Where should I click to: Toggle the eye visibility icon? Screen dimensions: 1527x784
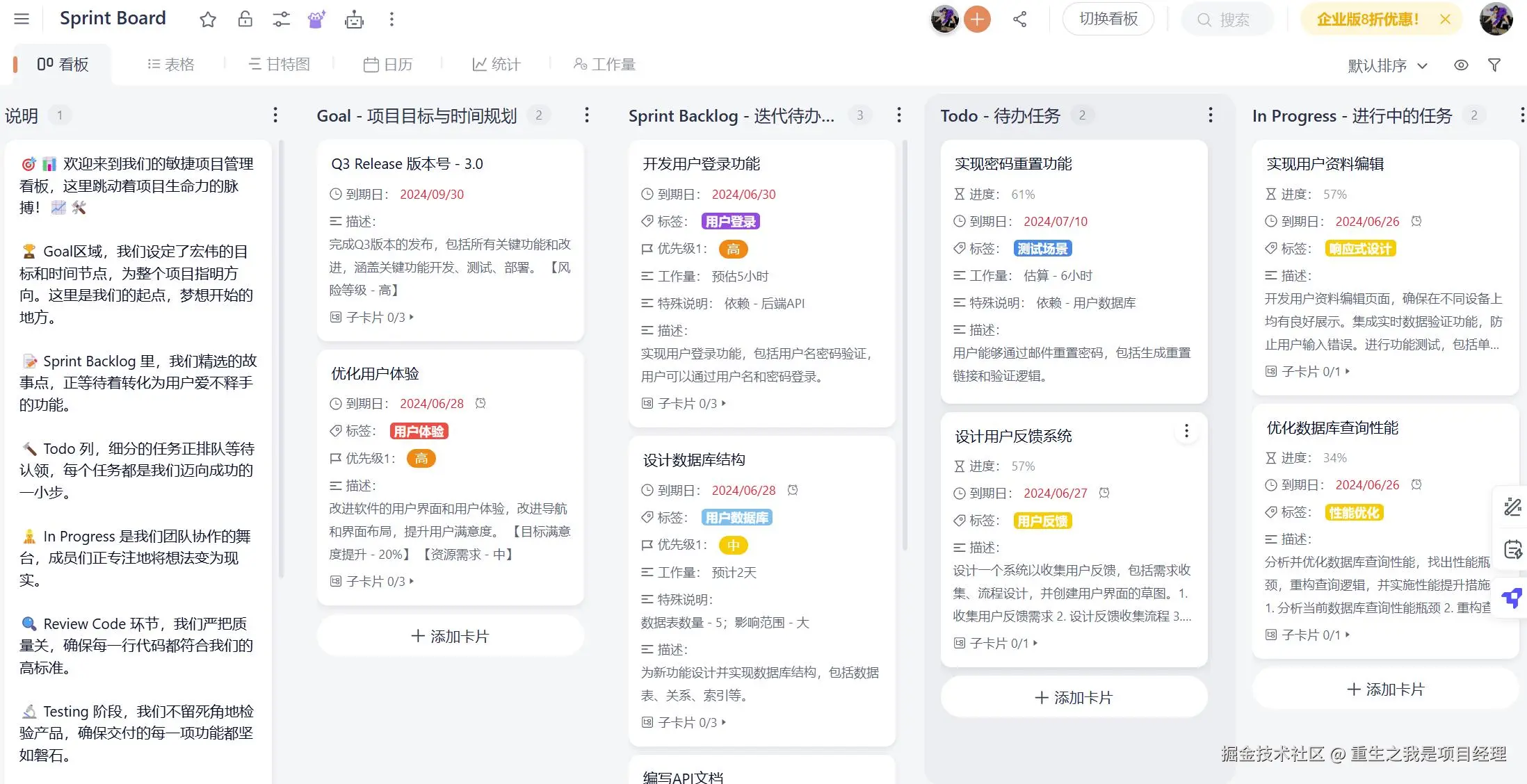tap(1461, 65)
